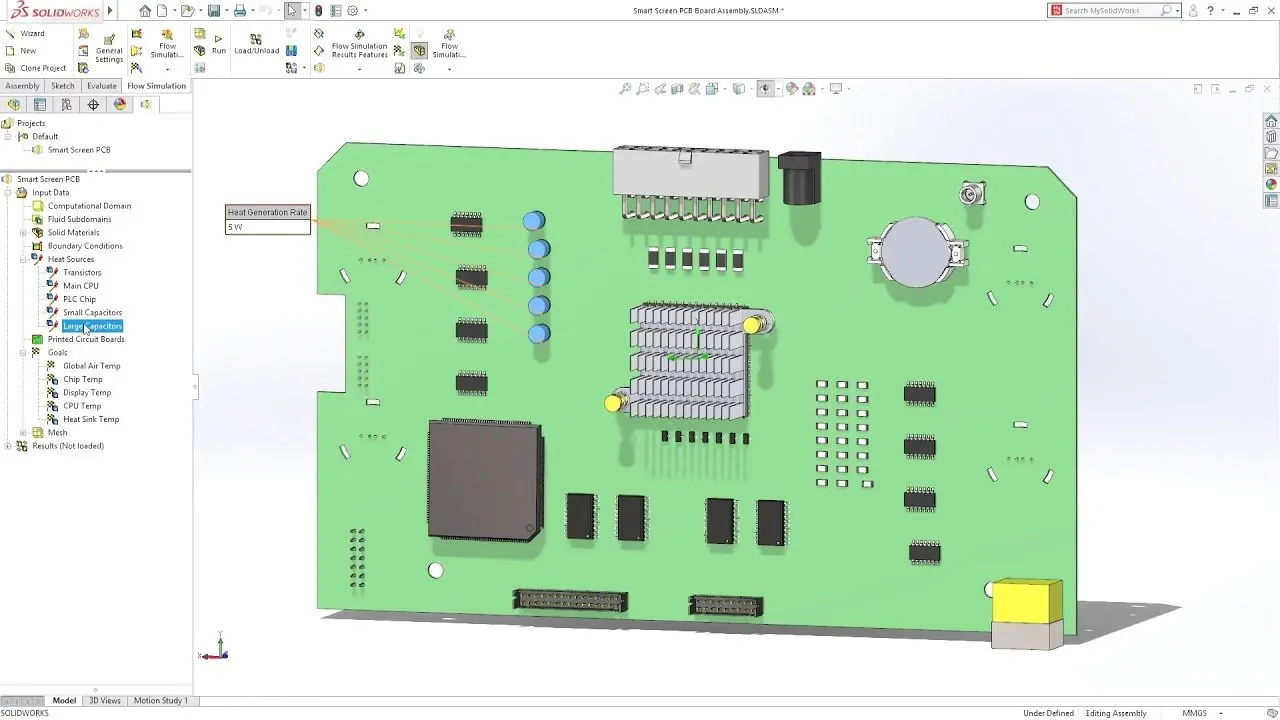
Task: Run the flow simulation
Action: (x=218, y=44)
